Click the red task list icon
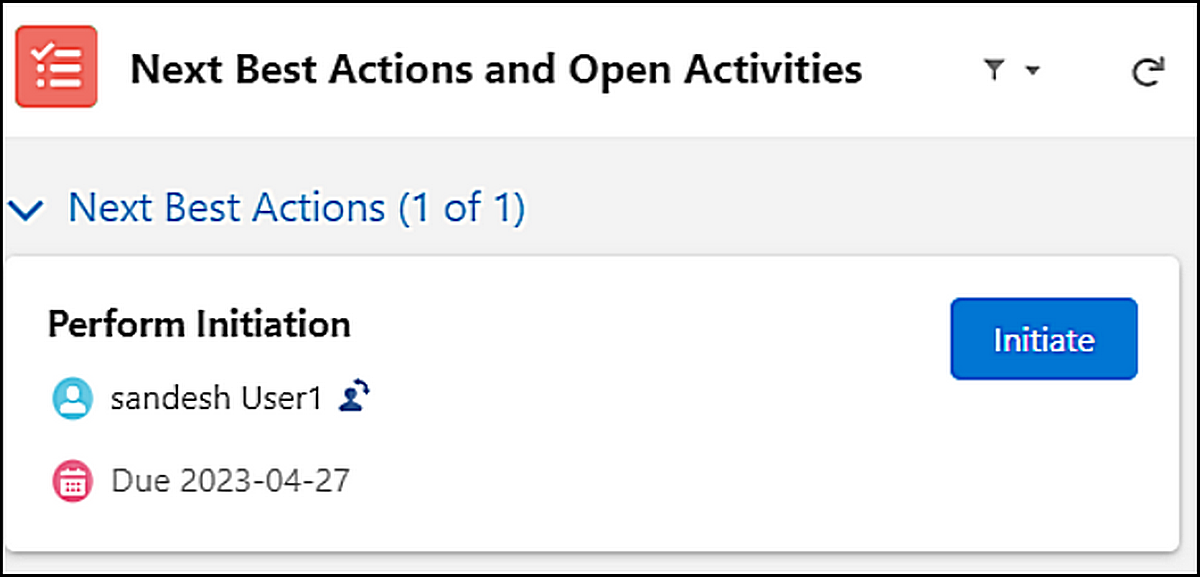The image size is (1200, 577). point(56,67)
